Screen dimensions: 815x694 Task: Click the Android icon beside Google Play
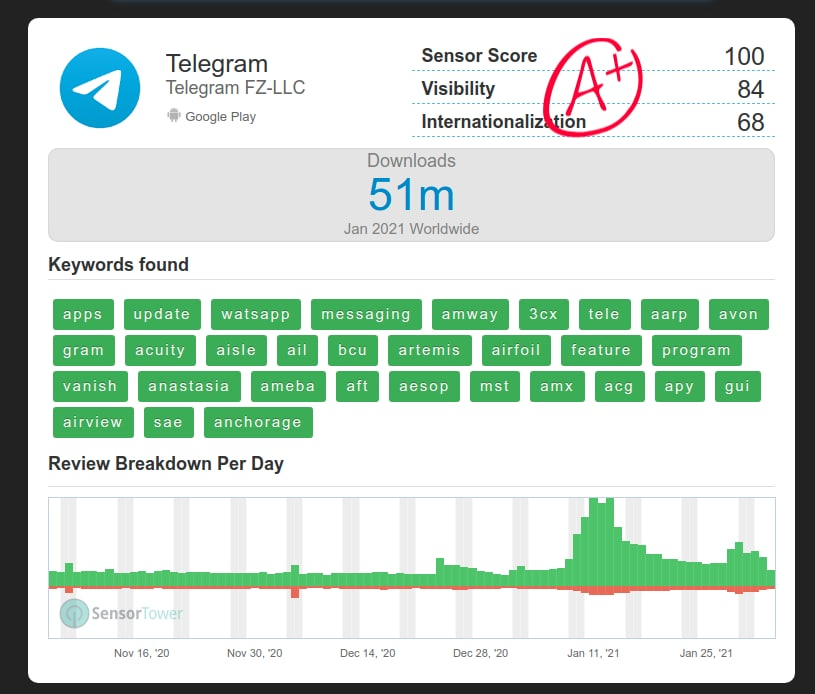tap(174, 115)
